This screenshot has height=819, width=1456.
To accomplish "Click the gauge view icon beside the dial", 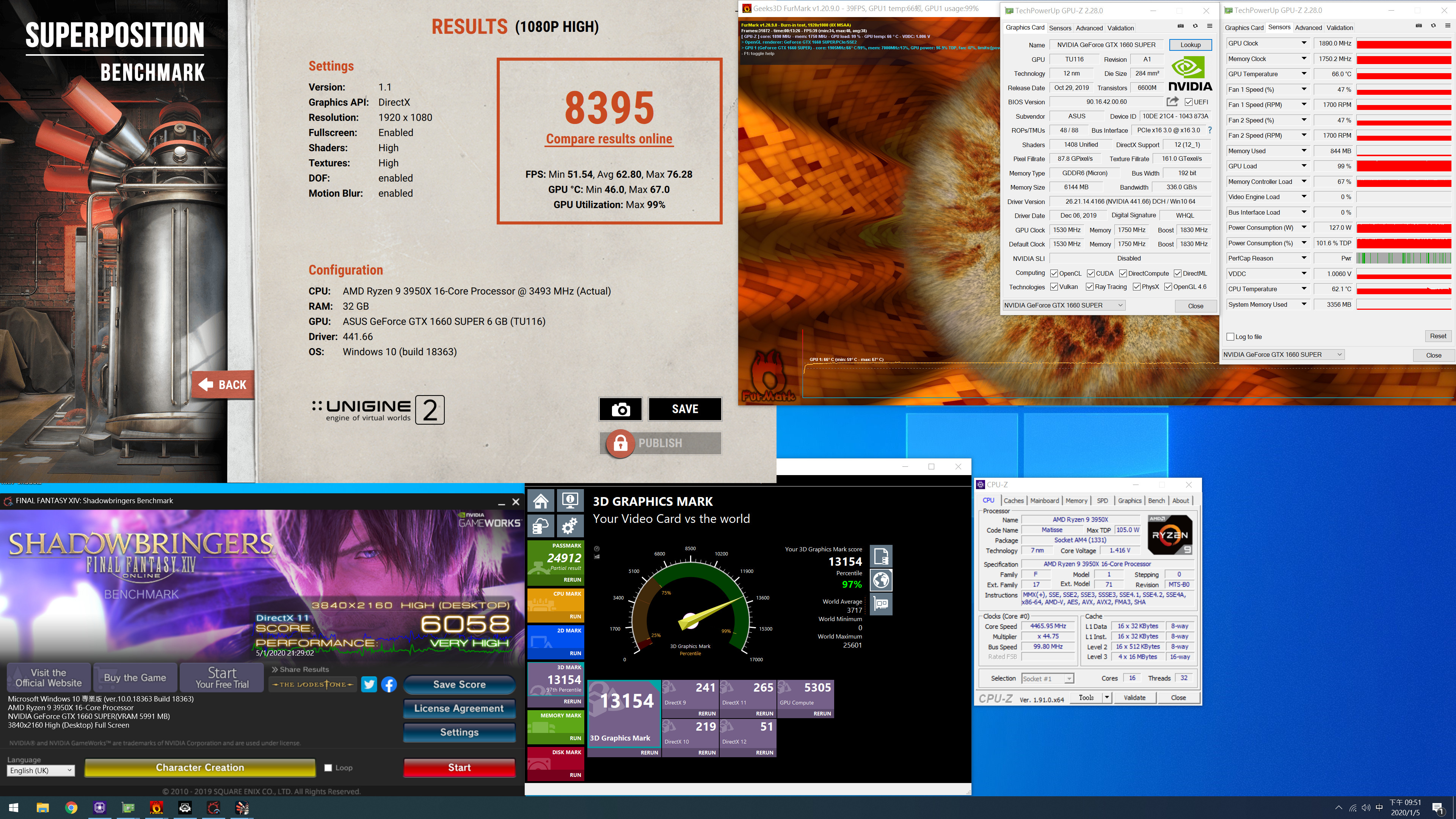I will pos(597,549).
